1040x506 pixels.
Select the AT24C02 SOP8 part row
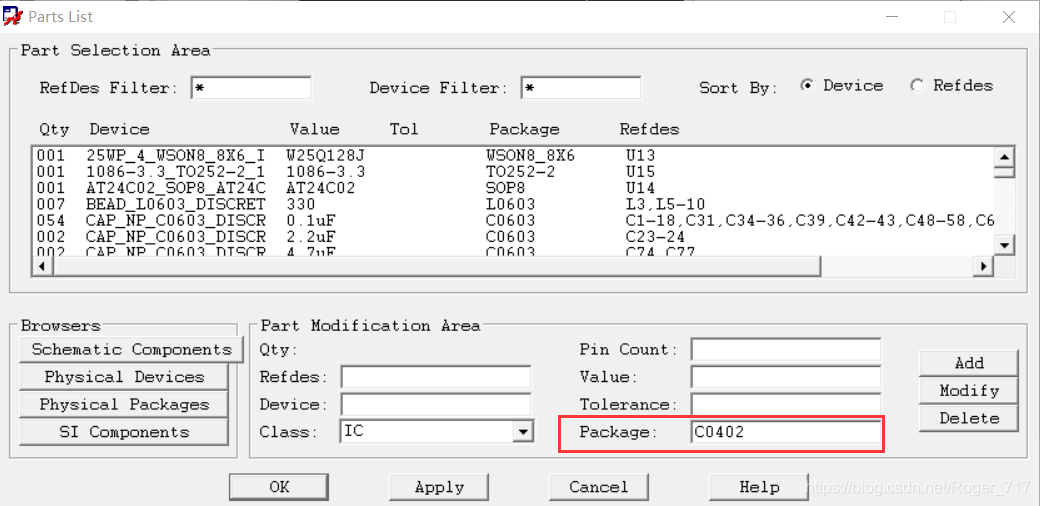coord(300,188)
